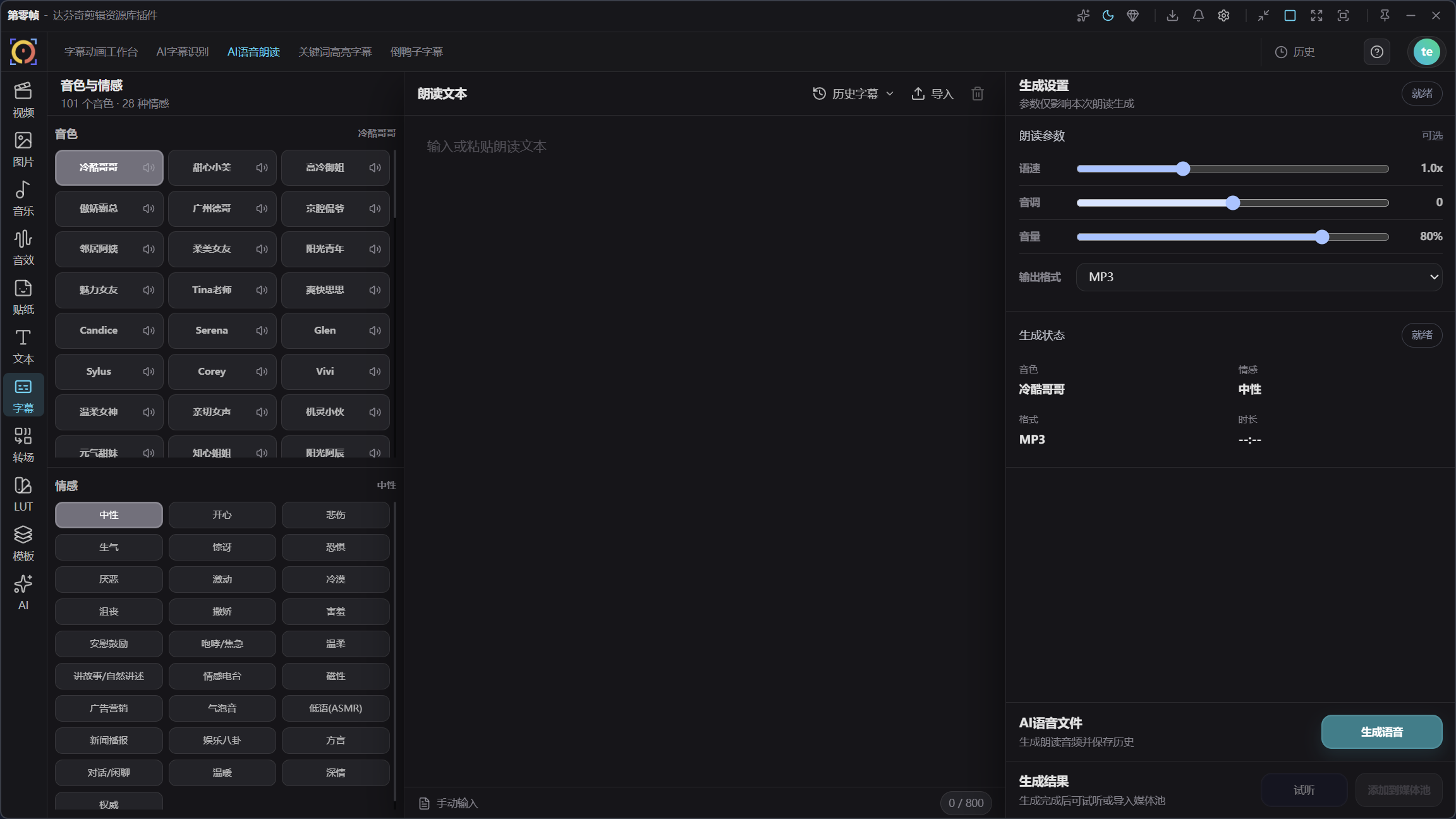Toggle dark mode moon icon
Viewport: 1456px width, 819px height.
[1108, 16]
